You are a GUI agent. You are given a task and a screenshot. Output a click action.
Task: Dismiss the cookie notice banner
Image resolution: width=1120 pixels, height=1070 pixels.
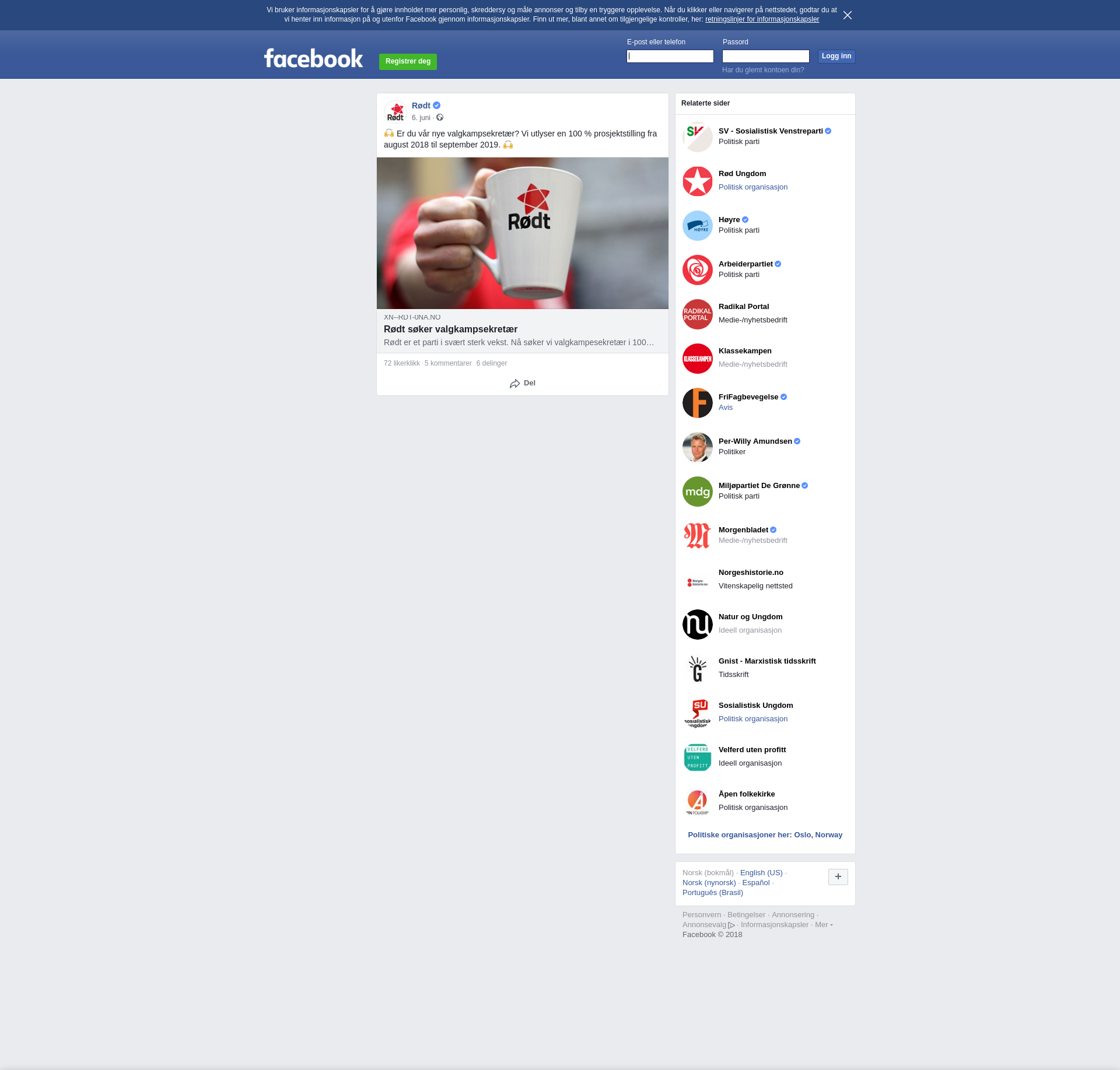tap(847, 15)
